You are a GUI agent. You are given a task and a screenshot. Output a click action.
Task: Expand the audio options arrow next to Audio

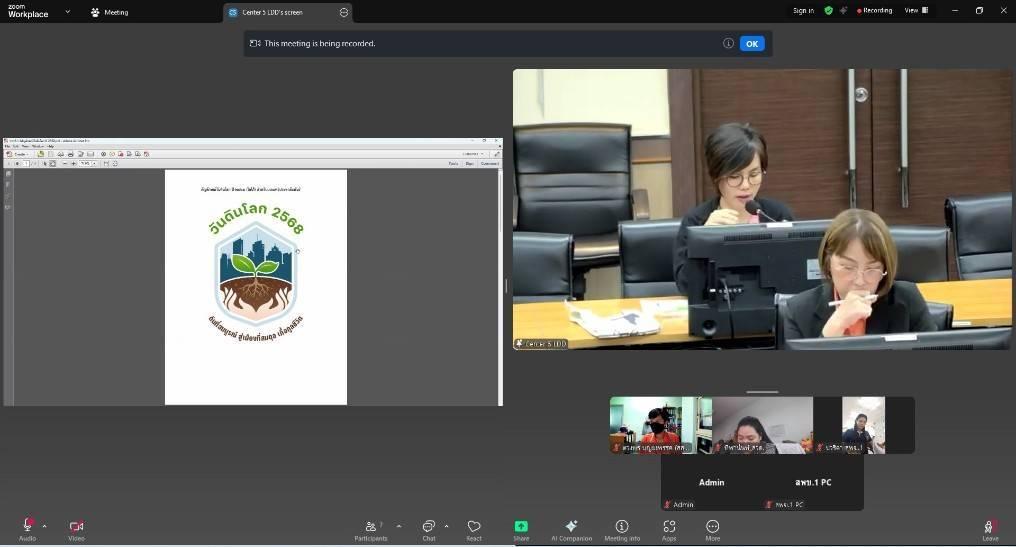click(44, 526)
